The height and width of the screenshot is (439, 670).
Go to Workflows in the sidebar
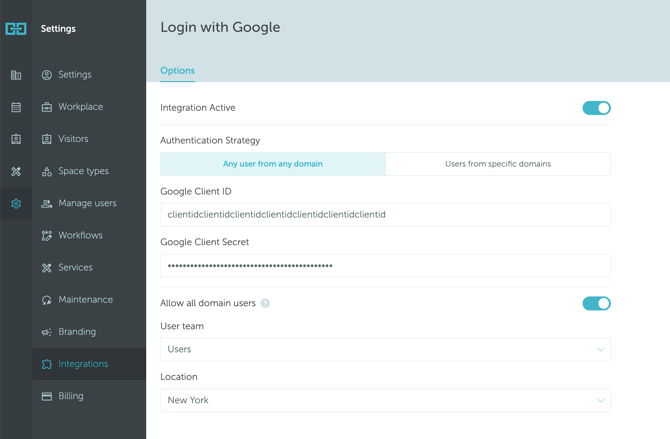click(x=80, y=235)
